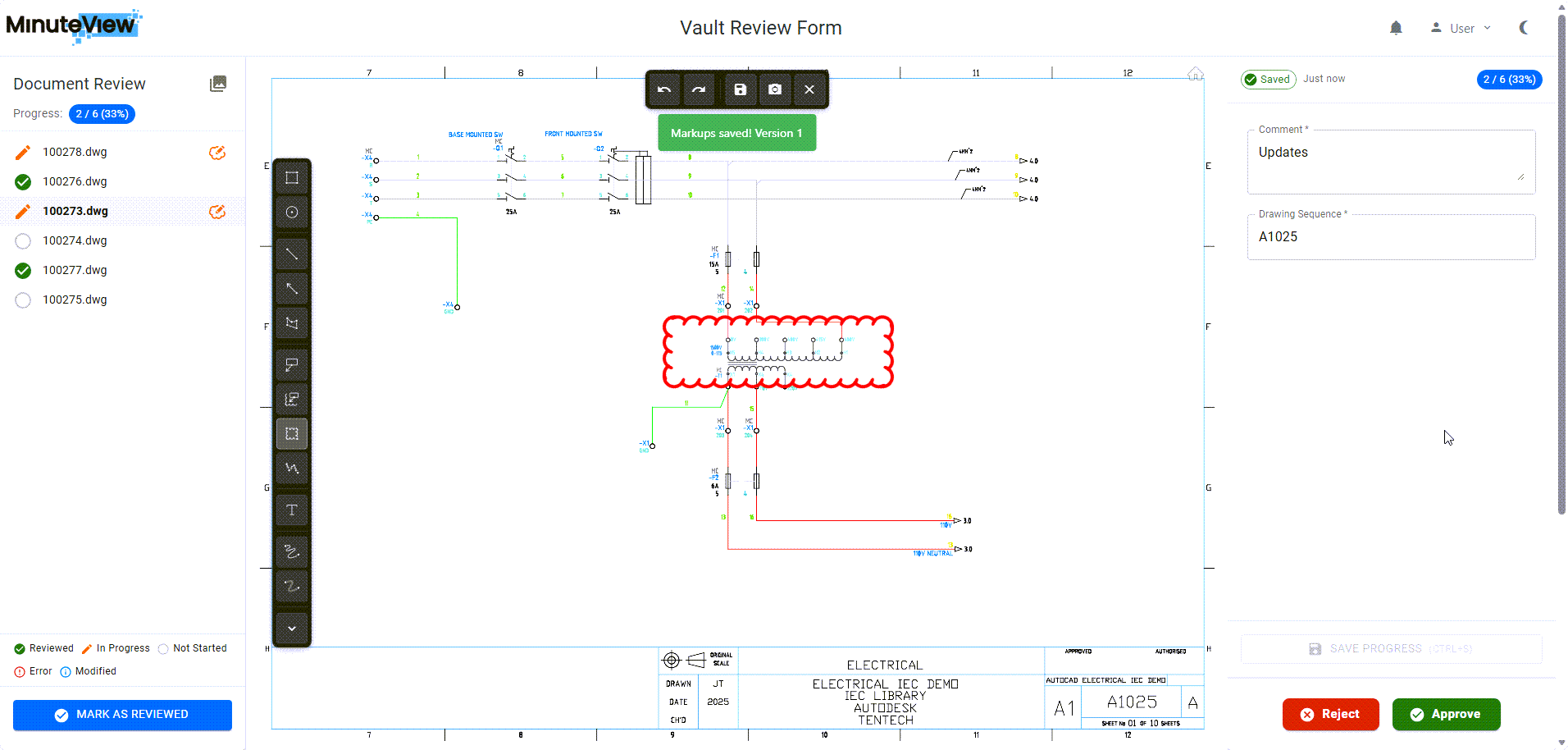Pick the arrow markup tool
1568x750 pixels.
(x=291, y=289)
